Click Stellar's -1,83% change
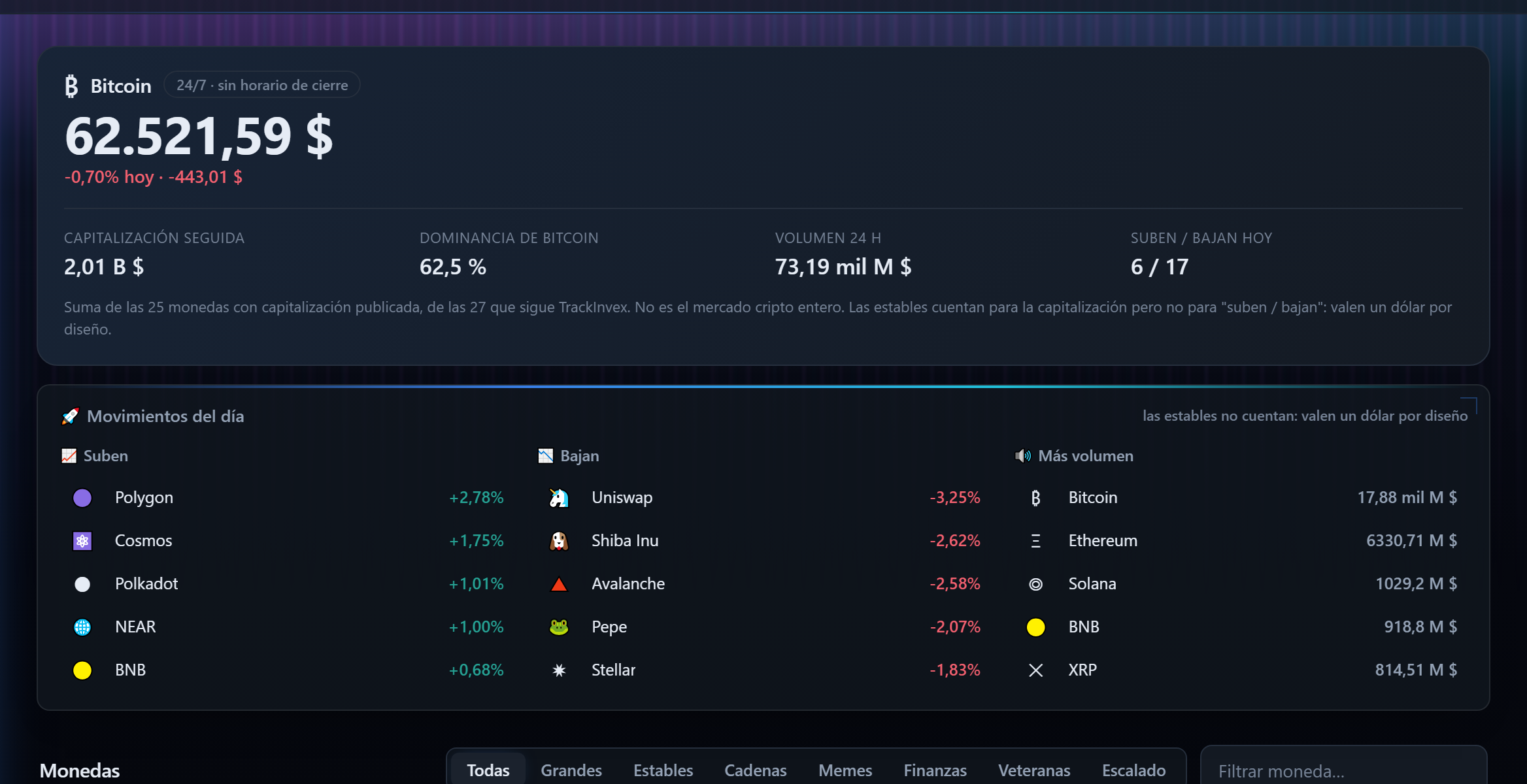This screenshot has height=784, width=1527. coord(954,670)
